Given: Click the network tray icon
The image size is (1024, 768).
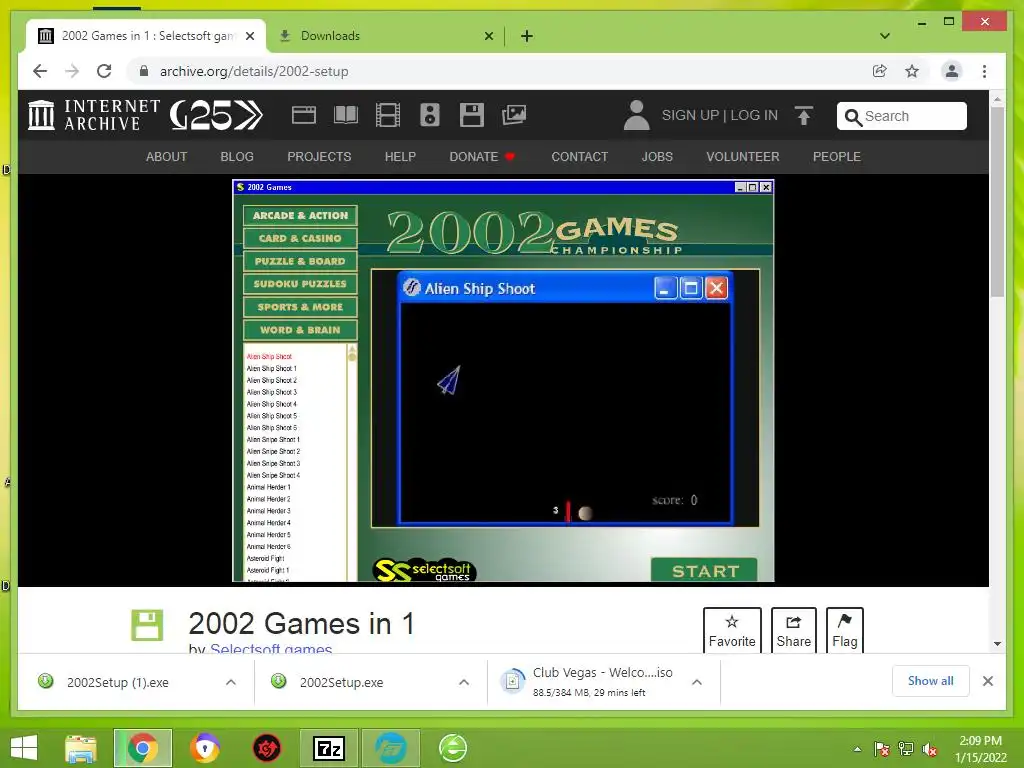Looking at the screenshot, I should 906,749.
